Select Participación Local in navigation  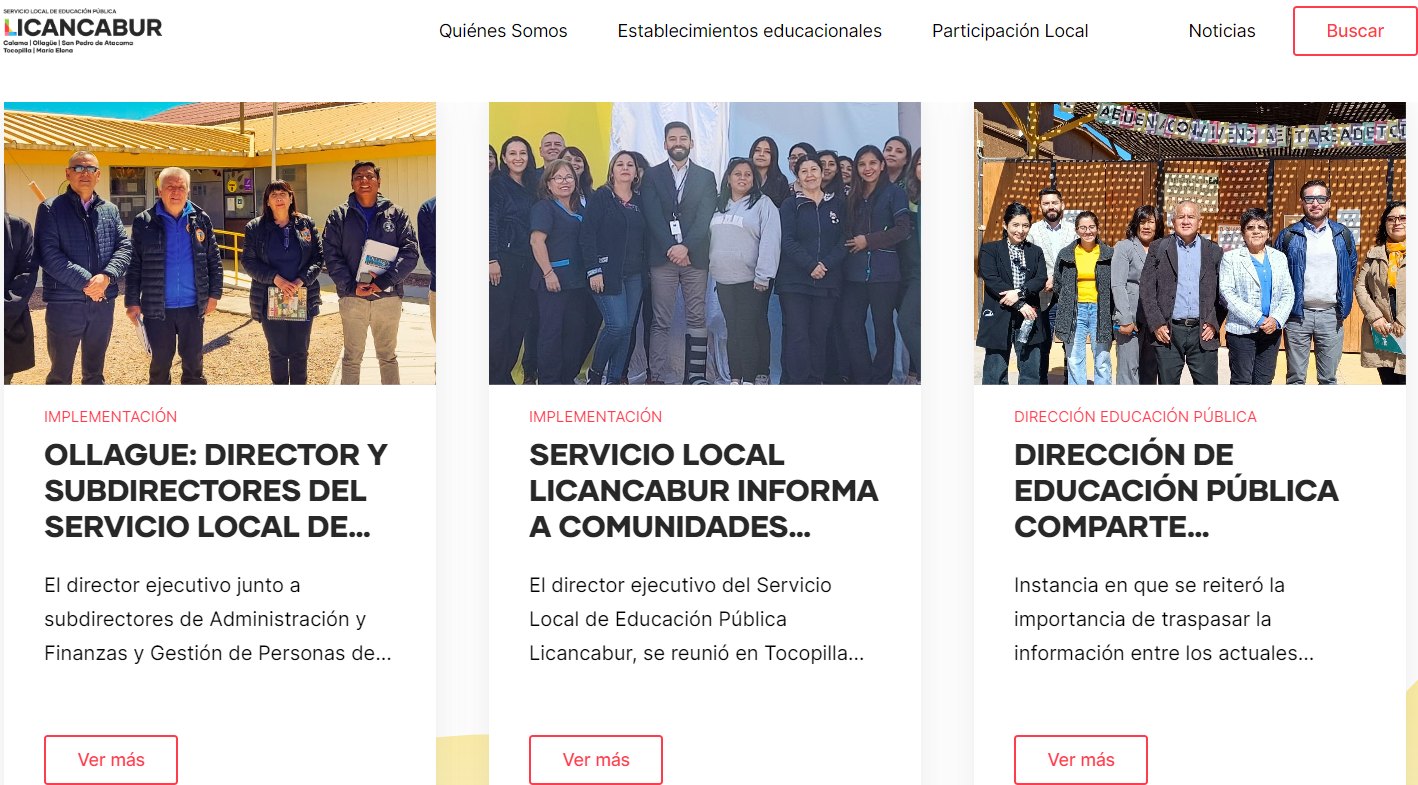click(1010, 31)
